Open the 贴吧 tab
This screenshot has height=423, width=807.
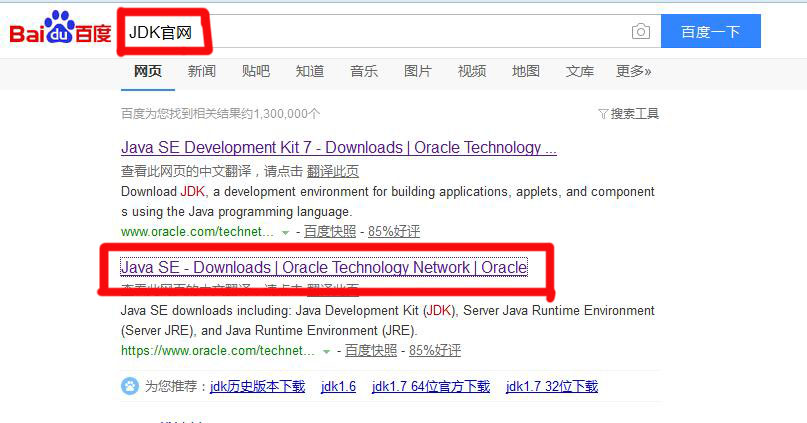(256, 71)
